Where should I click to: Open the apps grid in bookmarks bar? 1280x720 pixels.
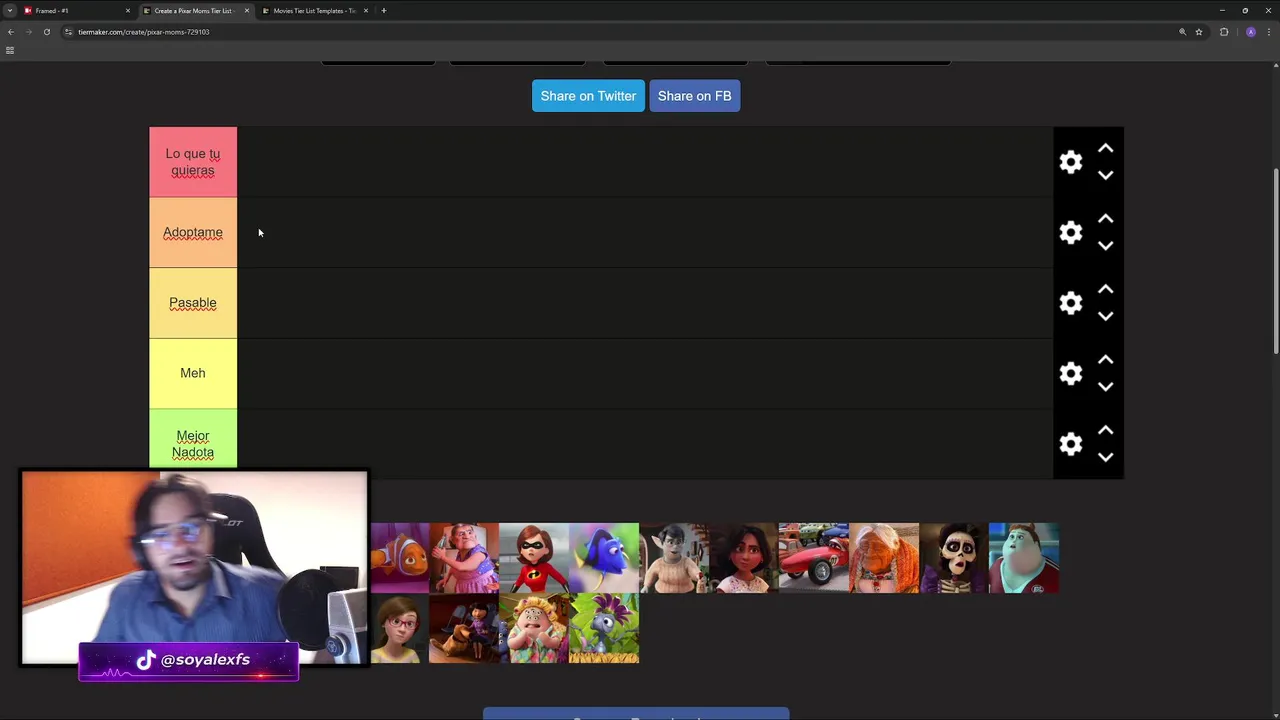coord(10,50)
